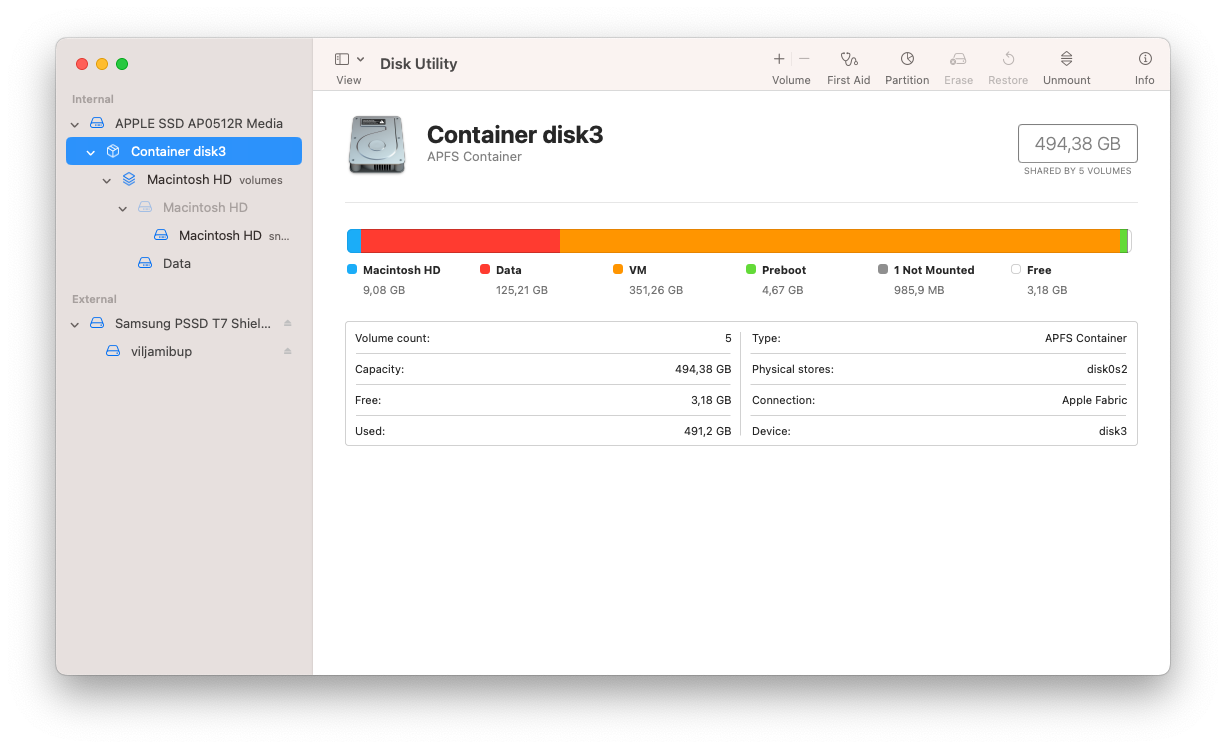Collapse APPLE SSD AP0512R Media tree
1226x749 pixels.
click(75, 125)
